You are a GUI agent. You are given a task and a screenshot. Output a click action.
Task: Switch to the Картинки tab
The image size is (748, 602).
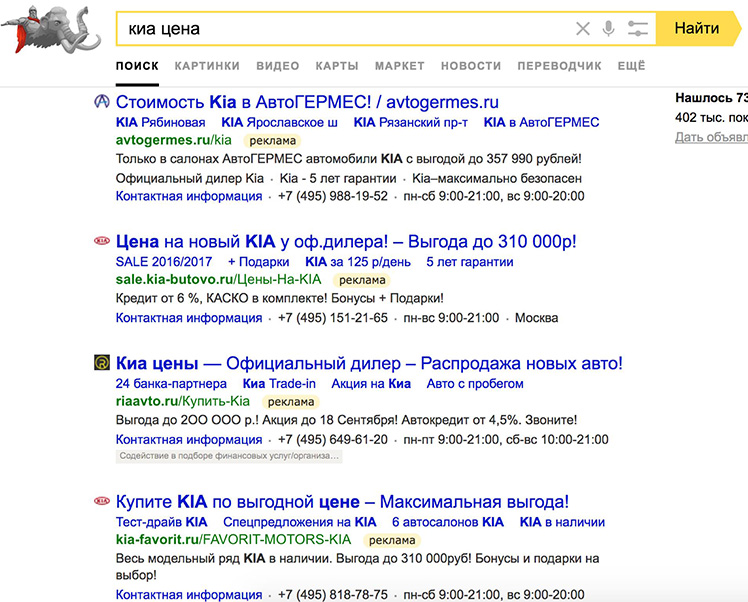coord(207,66)
